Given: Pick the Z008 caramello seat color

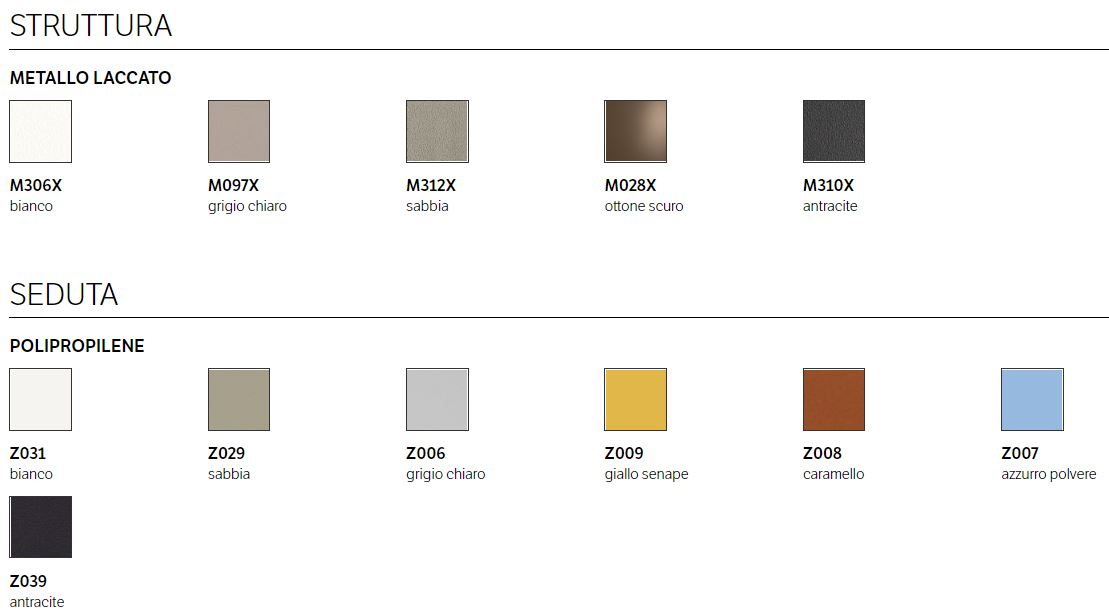Looking at the screenshot, I should tap(832, 398).
